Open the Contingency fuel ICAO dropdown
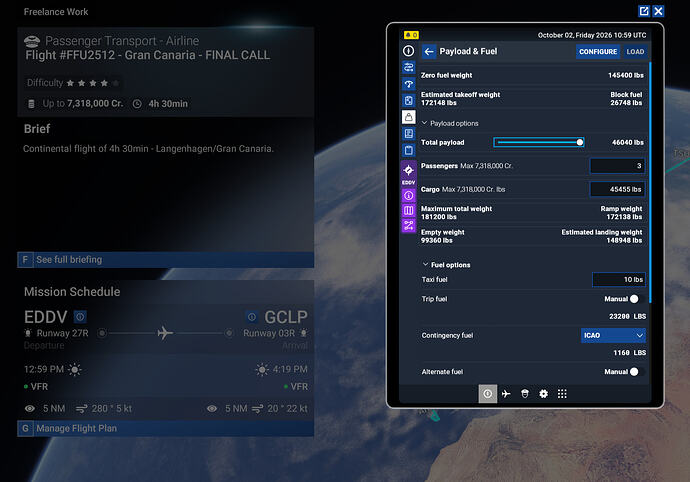This screenshot has width=690, height=482. [x=613, y=335]
